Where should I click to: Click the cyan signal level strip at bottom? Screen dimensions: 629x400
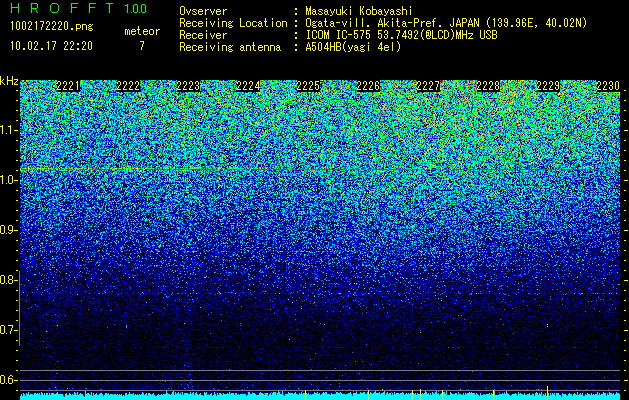pos(320,396)
